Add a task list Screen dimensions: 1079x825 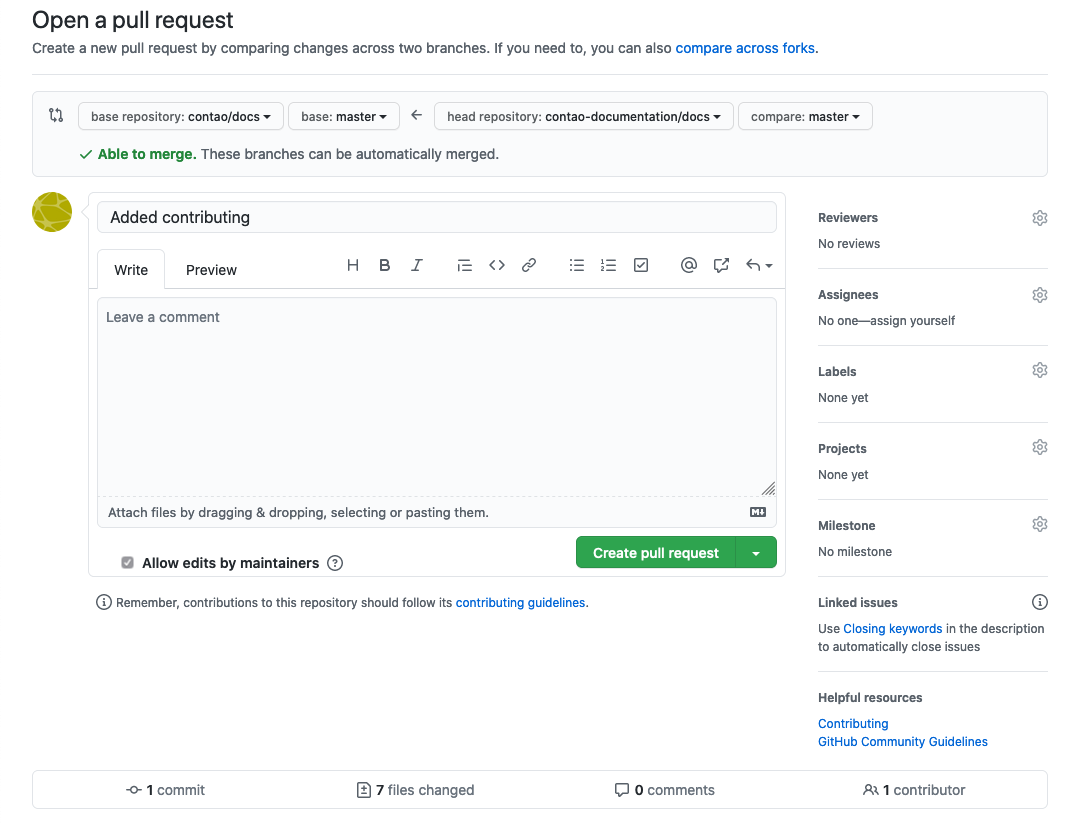641,265
